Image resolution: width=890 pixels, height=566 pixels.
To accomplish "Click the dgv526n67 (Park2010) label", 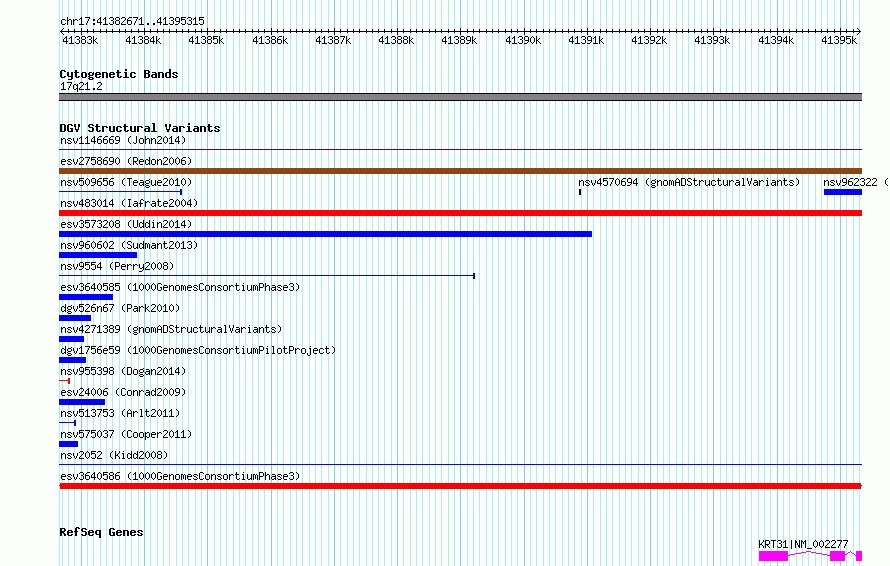I will [120, 308].
